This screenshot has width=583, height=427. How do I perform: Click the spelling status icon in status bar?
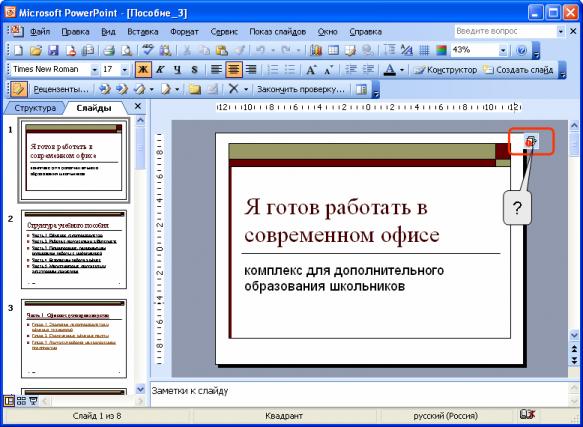click(x=528, y=415)
